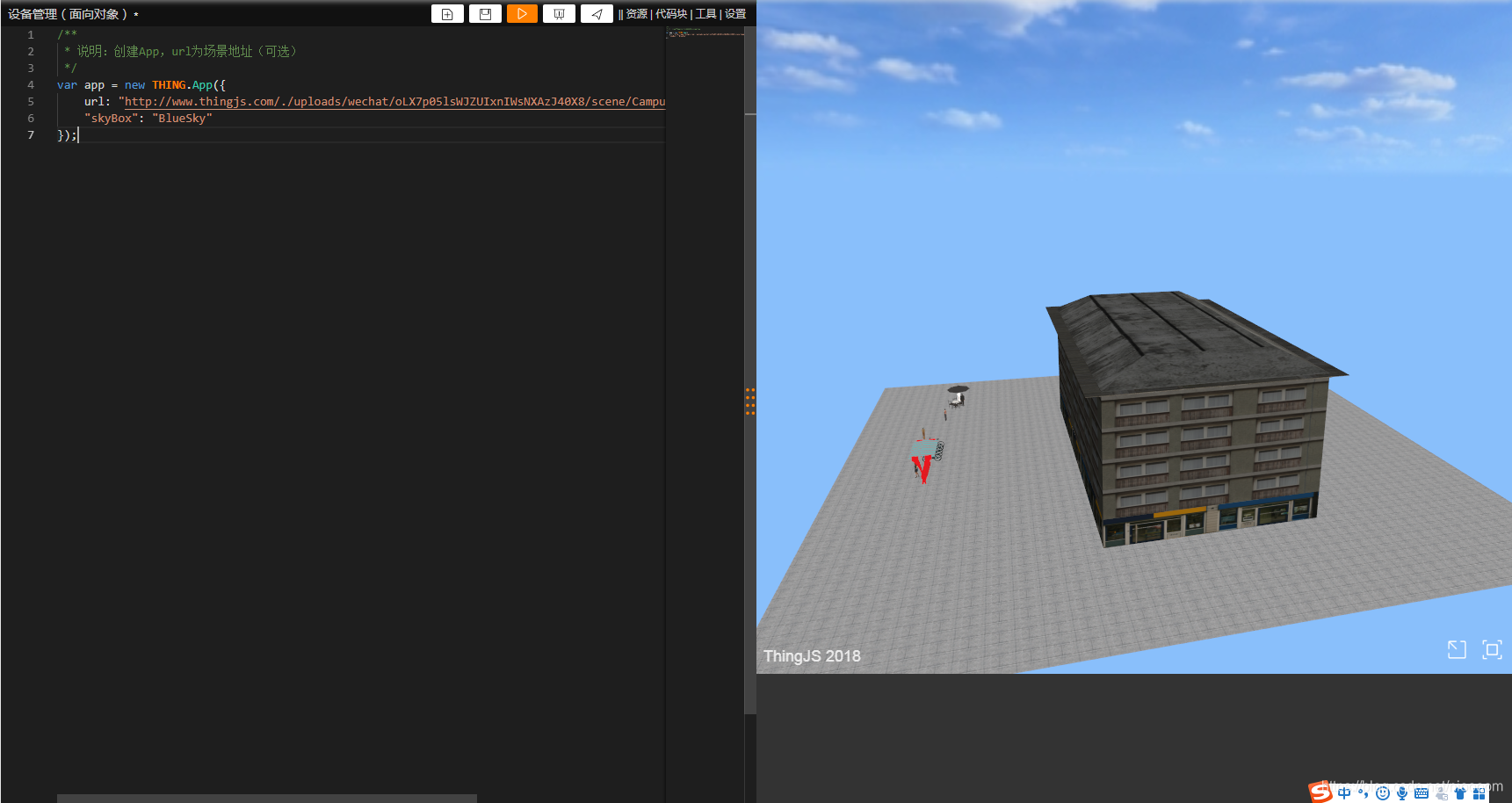Select the umbrella table object in scene
This screenshot has width=1512, height=803.
pos(958,395)
